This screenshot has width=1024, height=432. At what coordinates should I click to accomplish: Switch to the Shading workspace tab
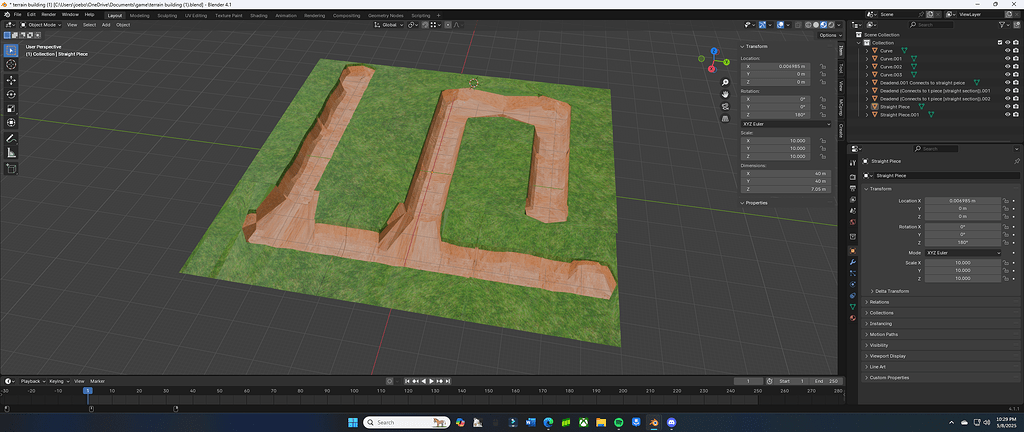[259, 15]
